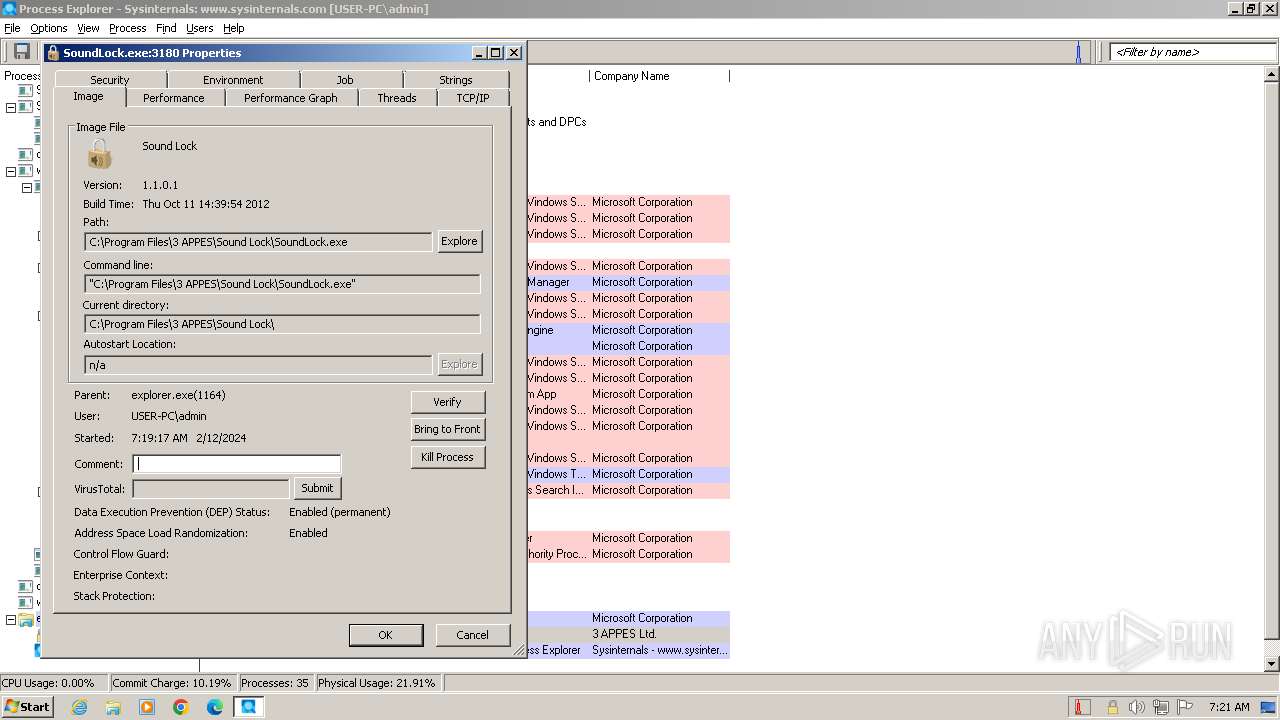Screen dimensions: 1280x720
Task: Submit to VirusTotal
Action: pyautogui.click(x=317, y=488)
